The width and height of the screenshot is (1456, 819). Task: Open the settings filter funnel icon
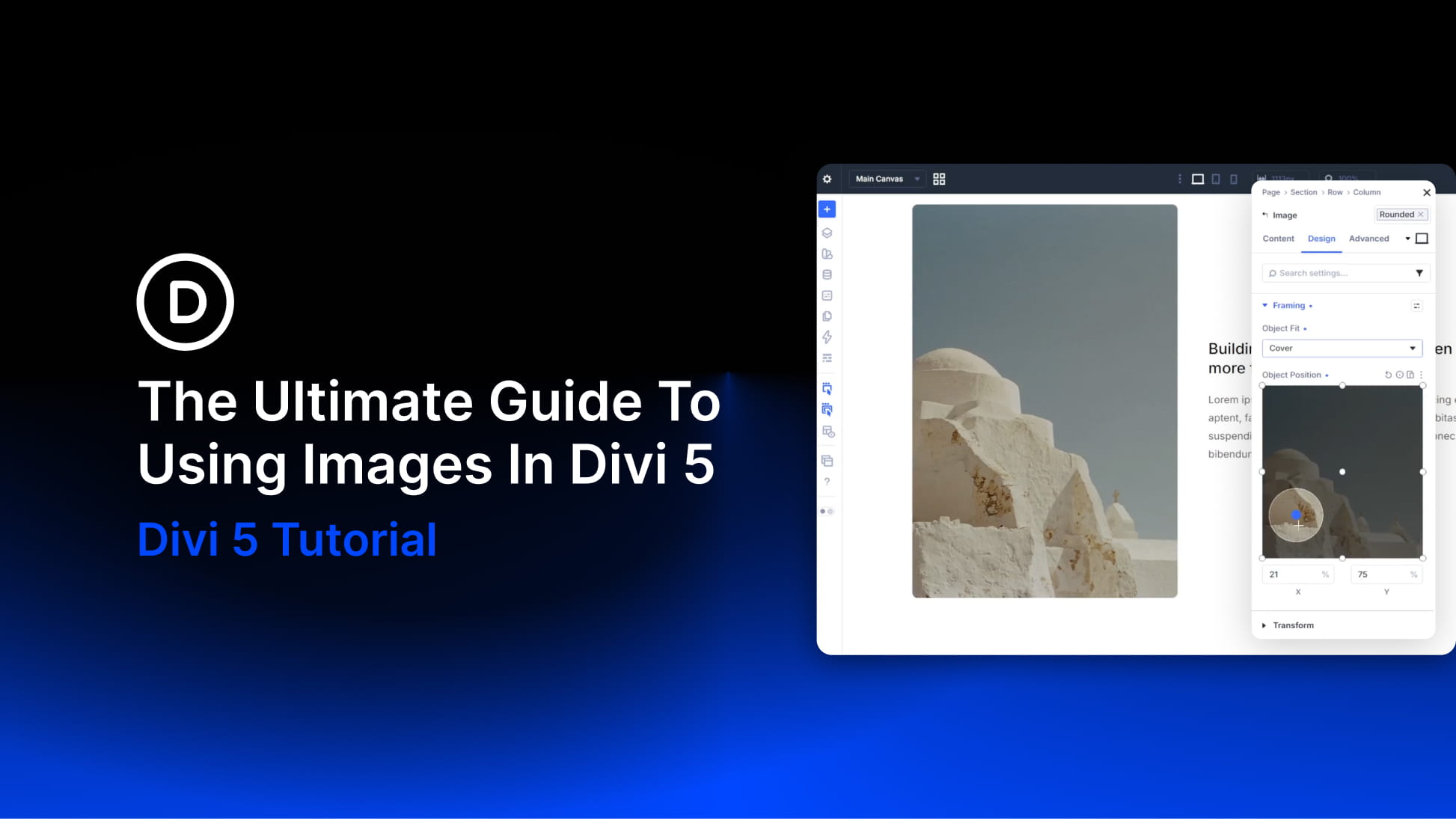click(1419, 273)
